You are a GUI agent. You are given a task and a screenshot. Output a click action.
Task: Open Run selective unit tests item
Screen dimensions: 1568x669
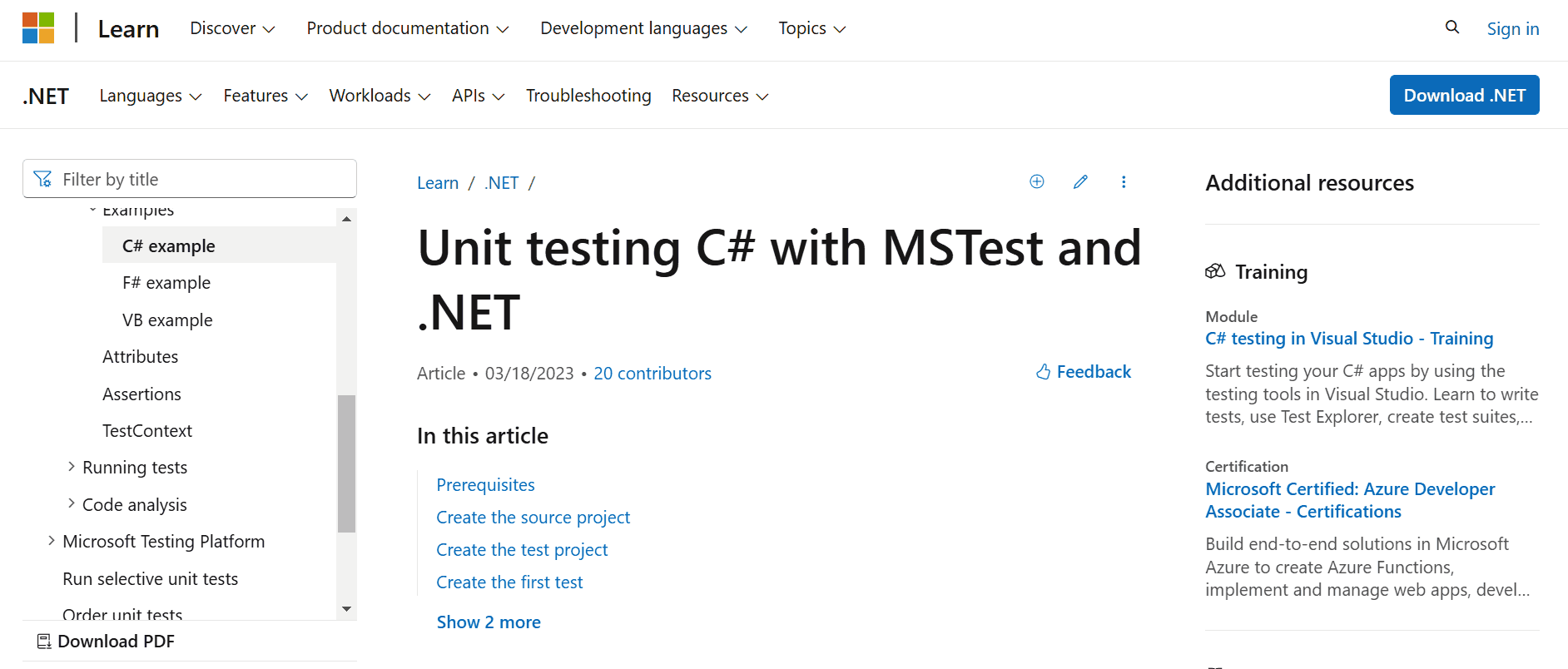point(151,579)
